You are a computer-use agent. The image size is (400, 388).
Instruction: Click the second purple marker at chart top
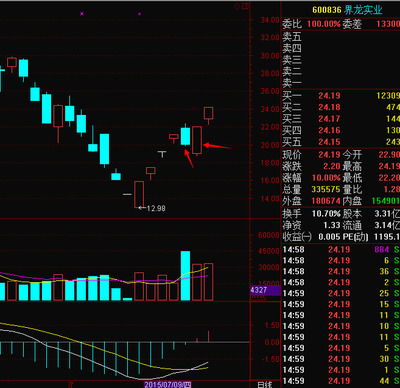139,14
